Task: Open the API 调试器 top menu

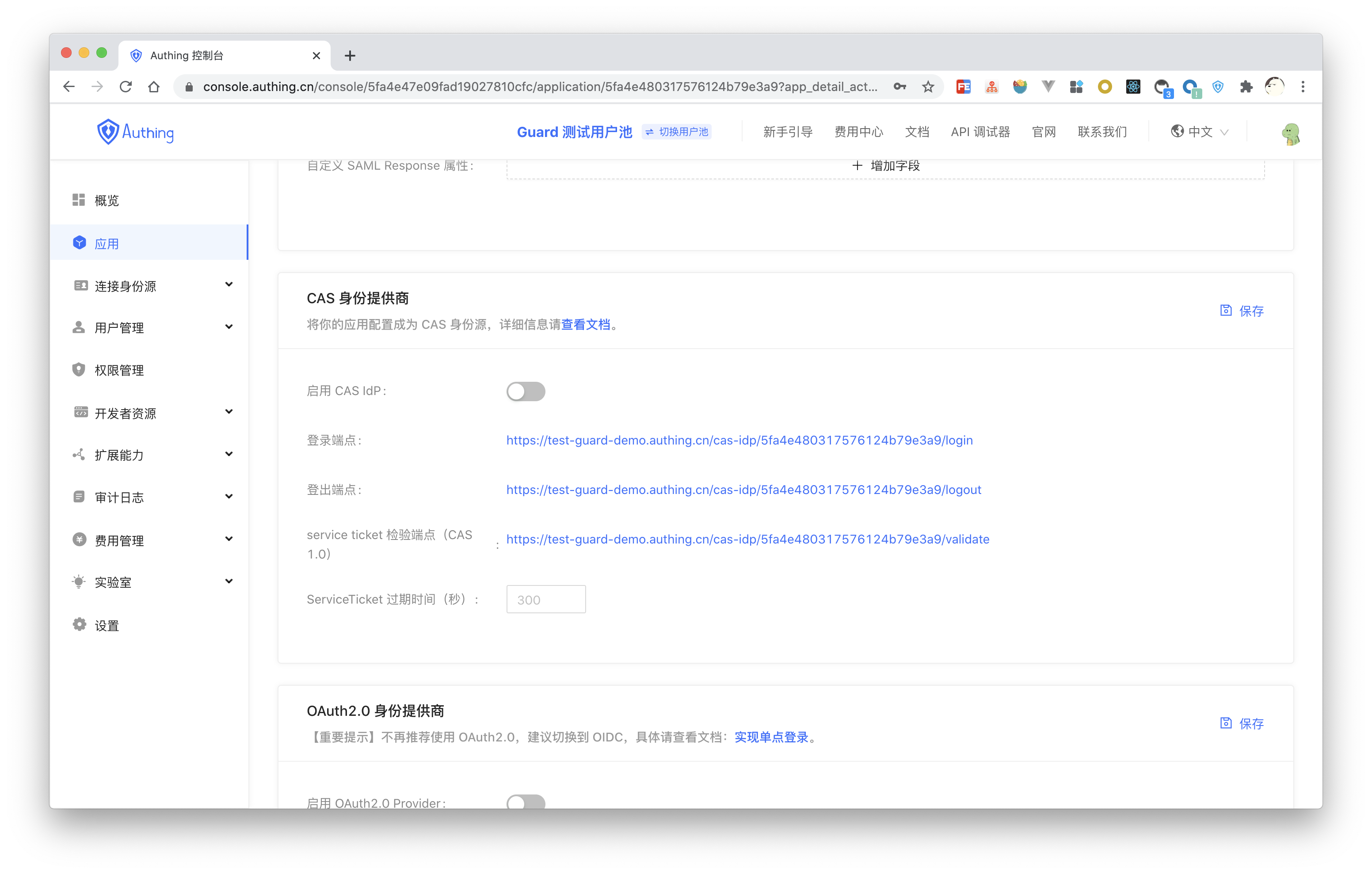Action: click(980, 132)
